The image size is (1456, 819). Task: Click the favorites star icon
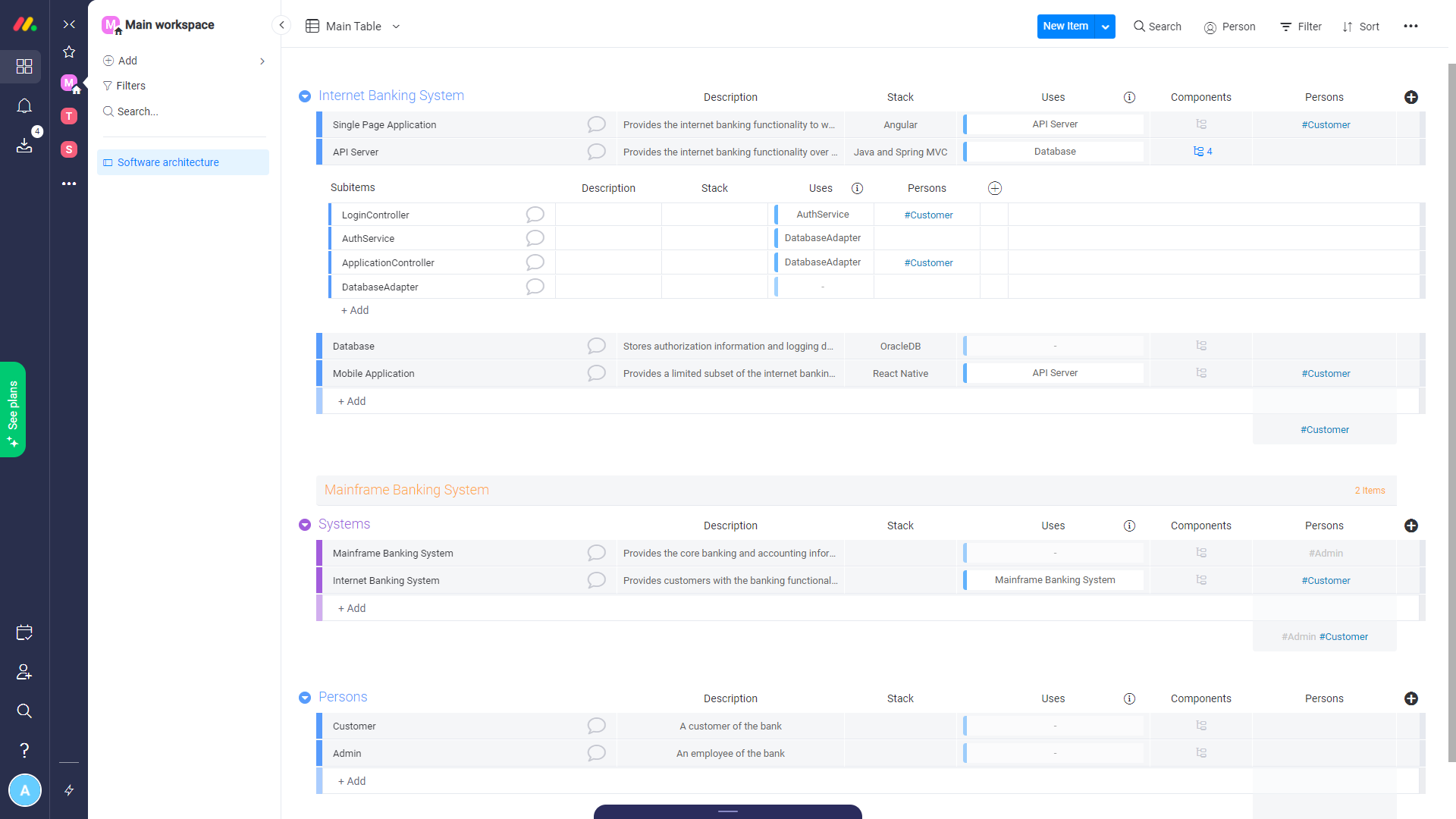[x=69, y=52]
